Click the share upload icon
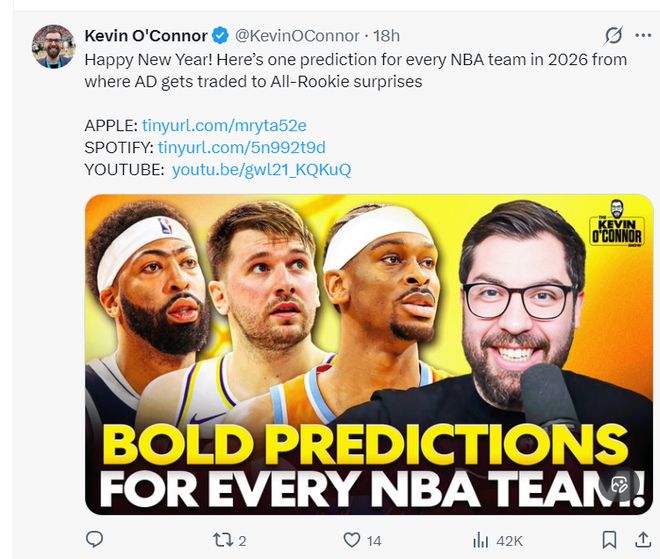660x559 pixels. 642,540
